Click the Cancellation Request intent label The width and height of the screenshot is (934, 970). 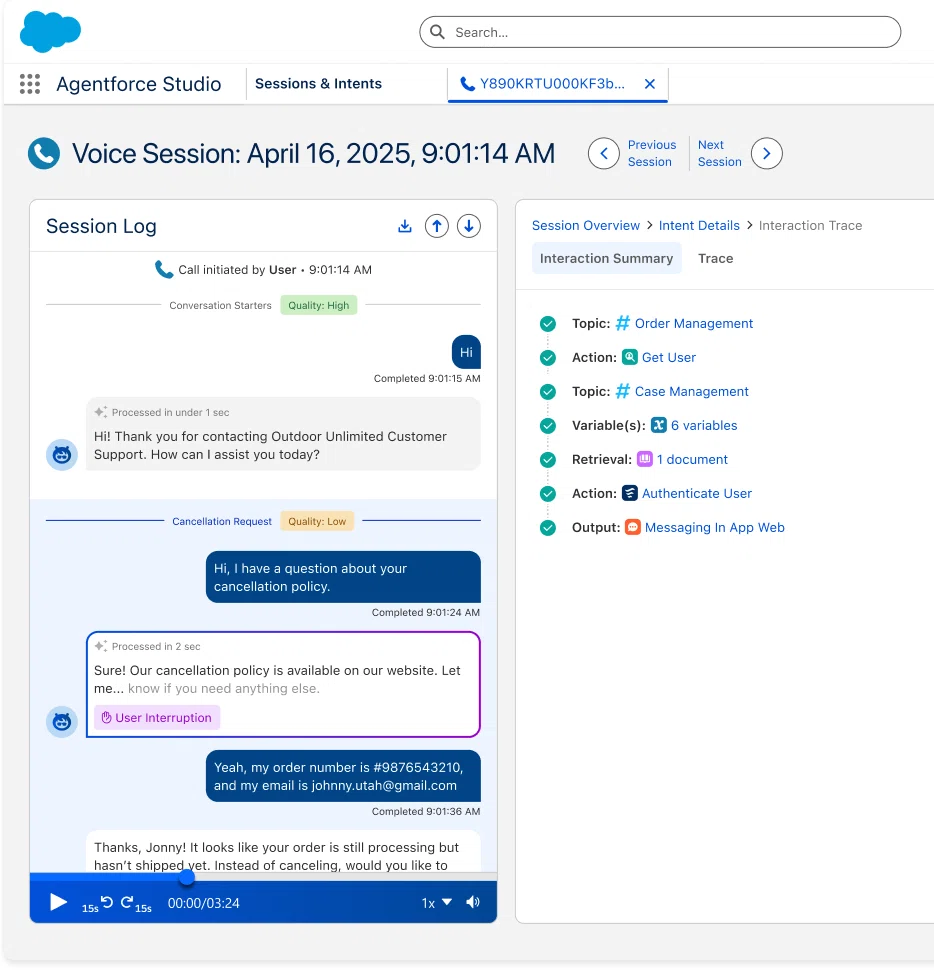[x=221, y=521]
